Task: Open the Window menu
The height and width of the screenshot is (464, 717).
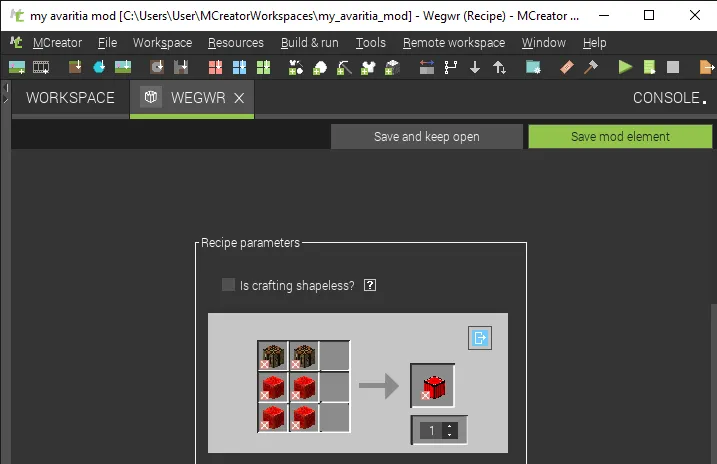Action: coord(544,43)
